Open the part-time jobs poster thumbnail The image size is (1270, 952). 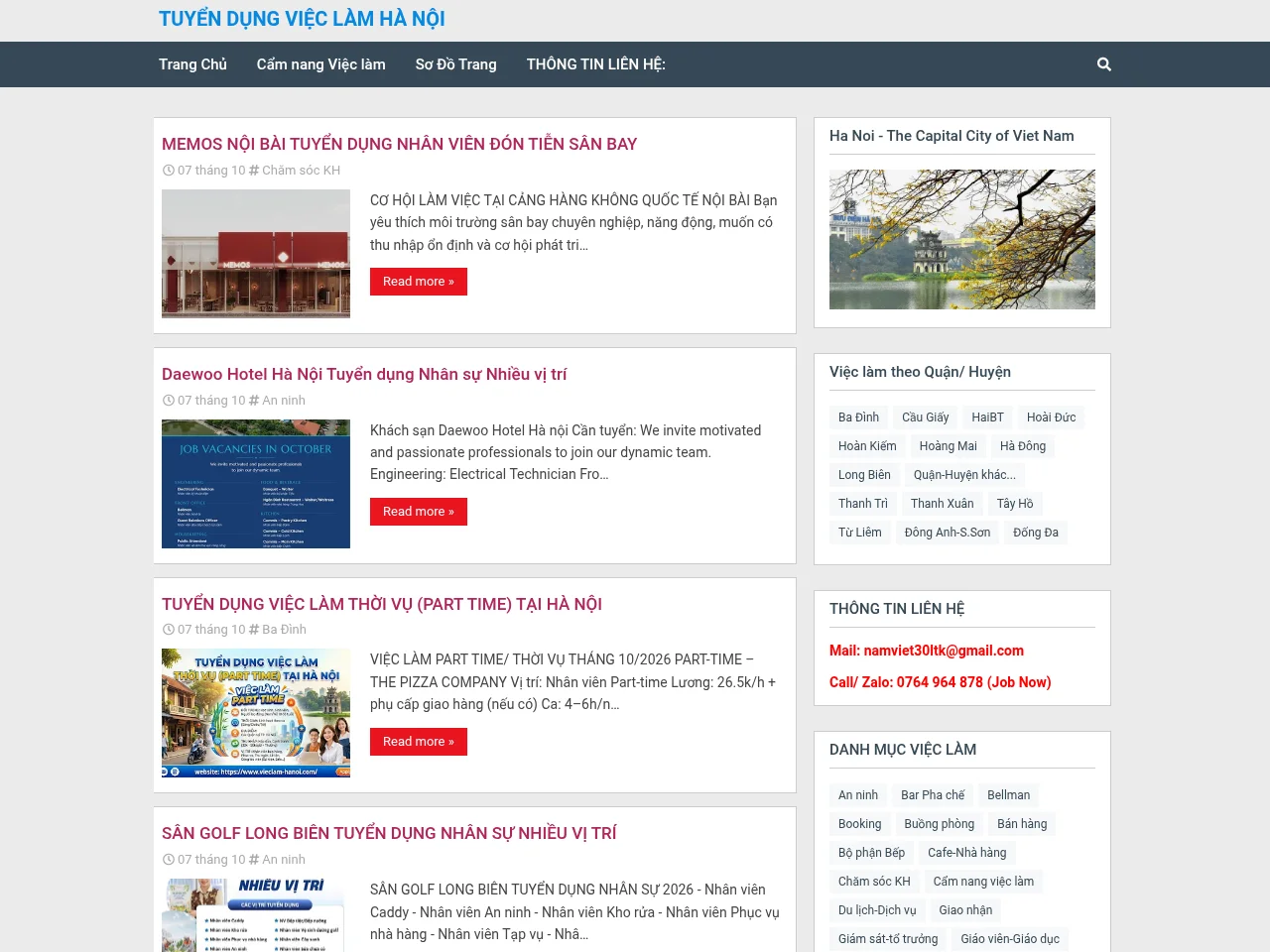coord(256,713)
